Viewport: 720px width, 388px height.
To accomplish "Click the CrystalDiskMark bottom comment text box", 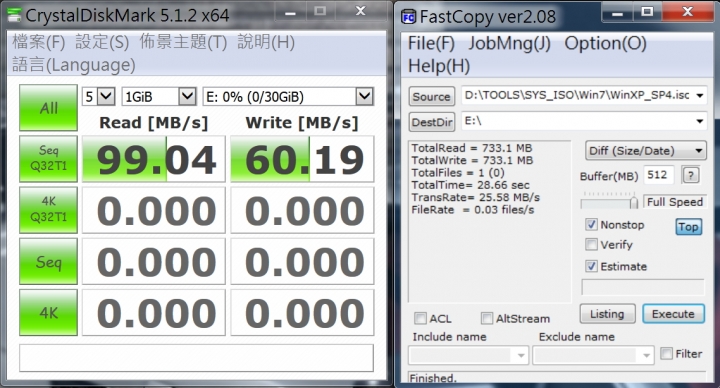I will [196, 358].
